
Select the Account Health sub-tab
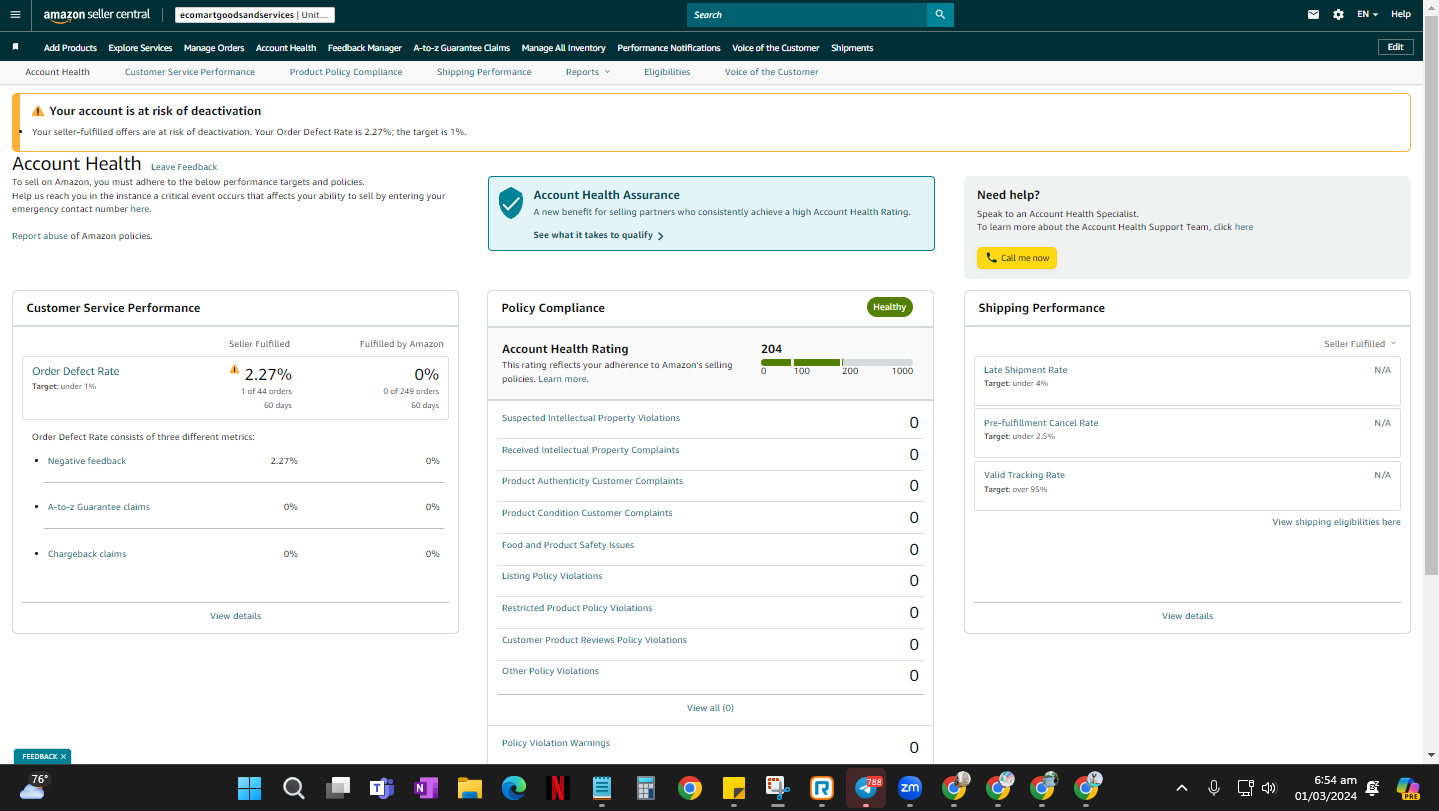click(57, 72)
